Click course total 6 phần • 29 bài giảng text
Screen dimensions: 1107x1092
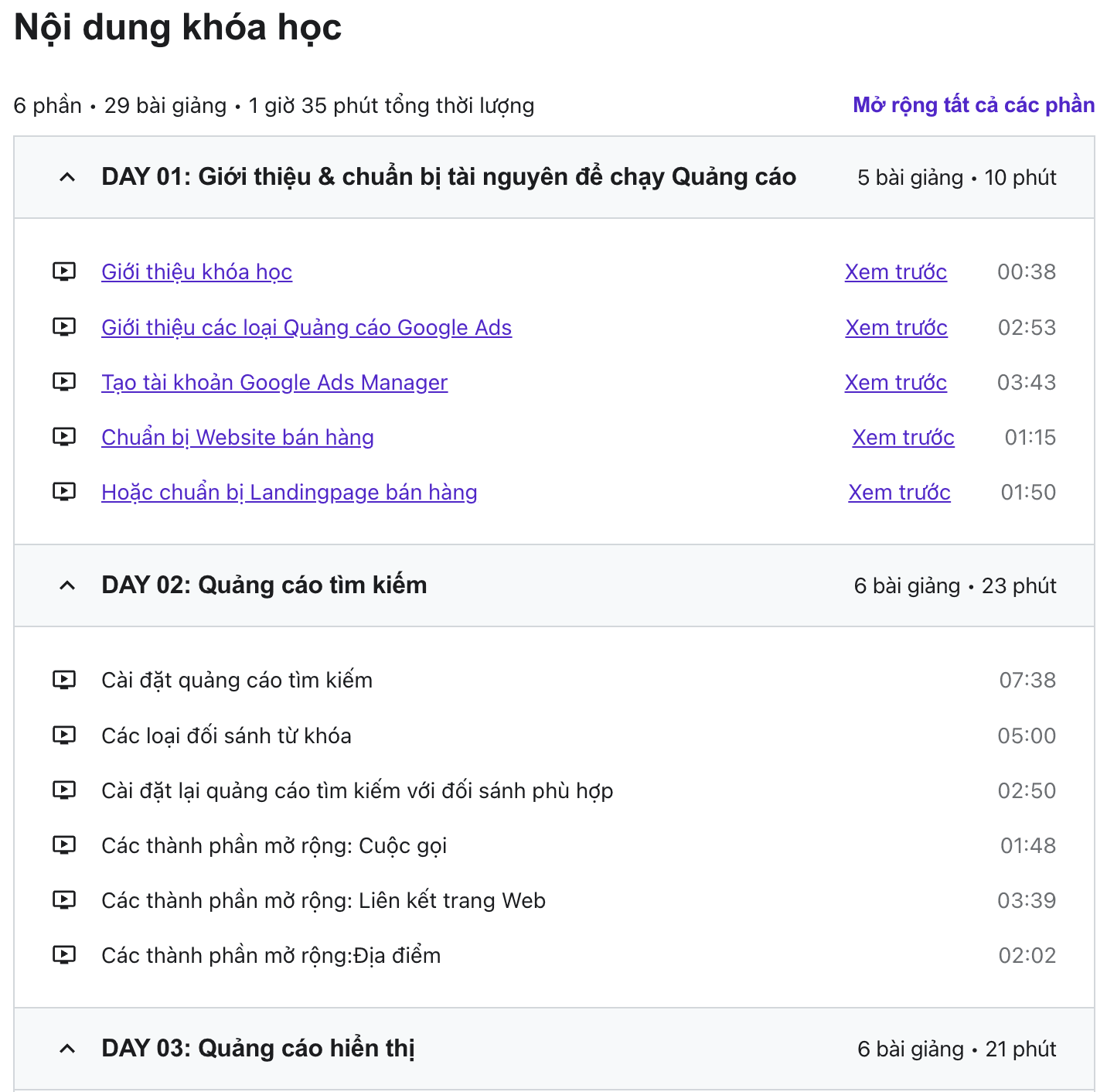click(x=274, y=106)
